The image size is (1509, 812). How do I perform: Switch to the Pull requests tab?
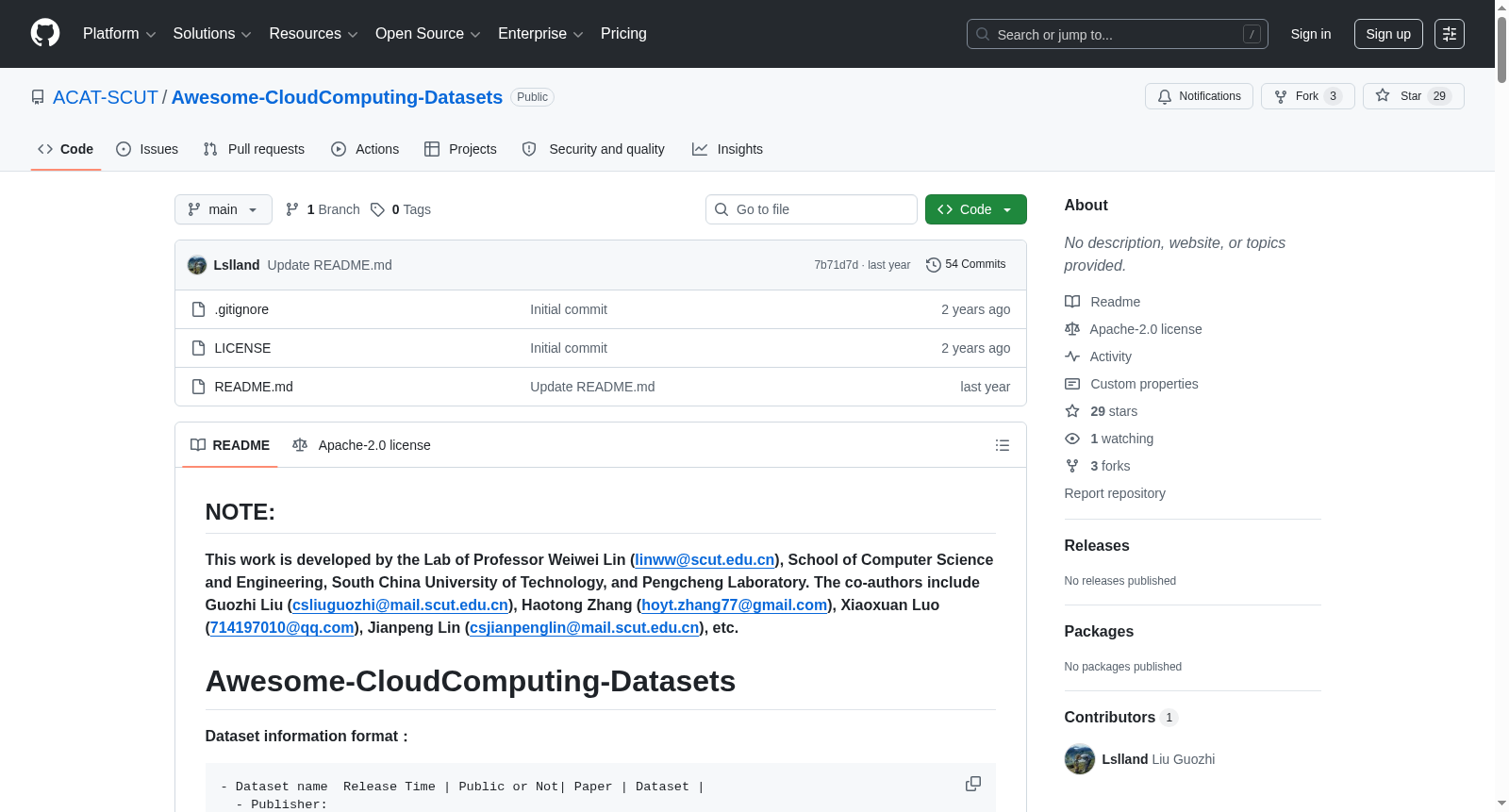tap(254, 149)
